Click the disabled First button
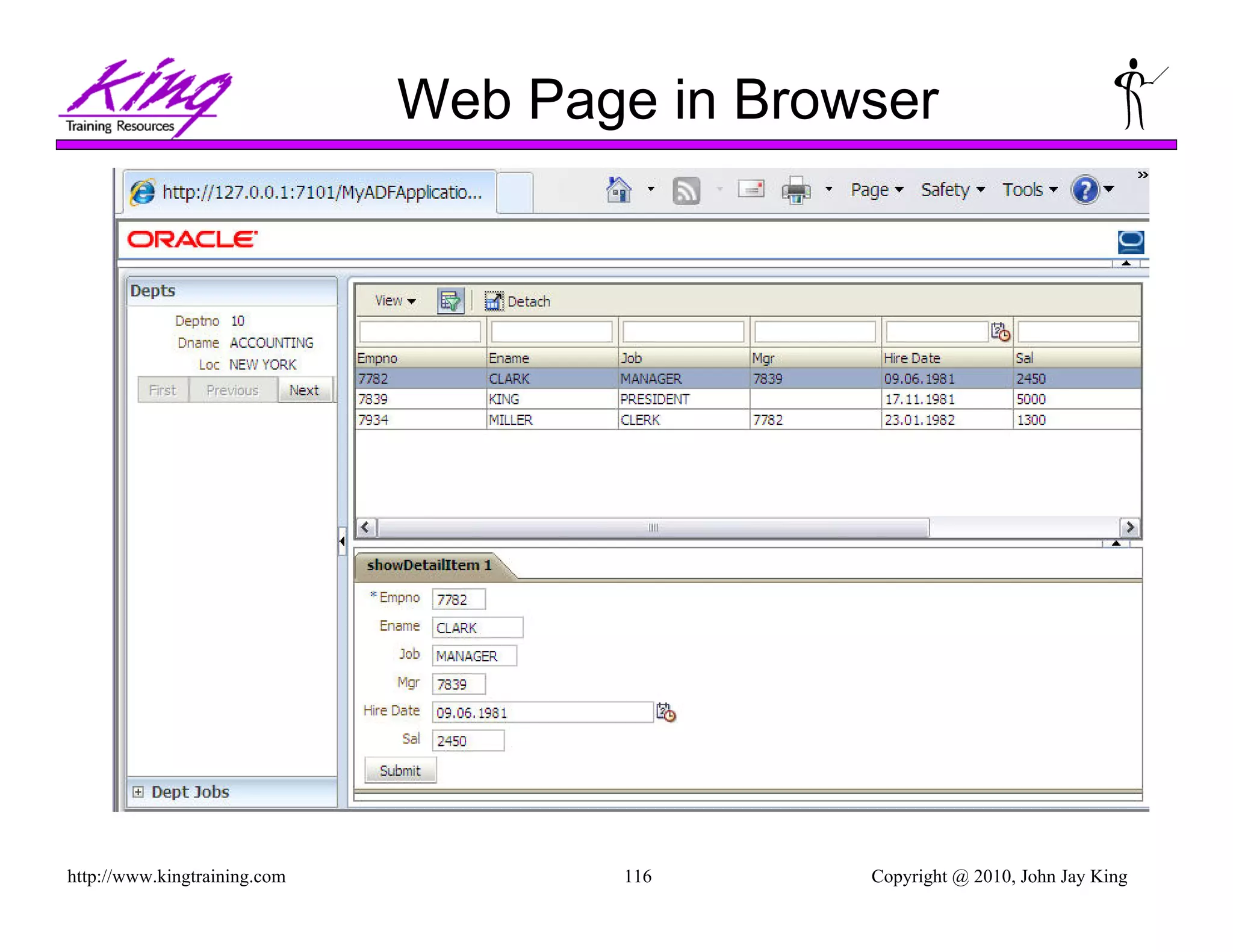Screen dimensions: 1233x952 click(163, 390)
